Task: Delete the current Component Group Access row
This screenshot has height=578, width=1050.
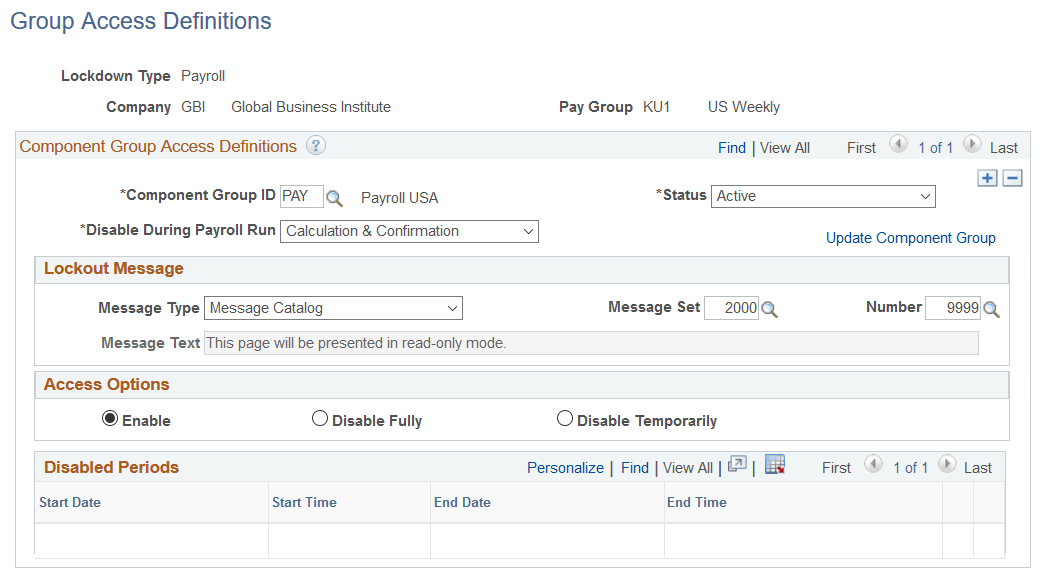Action: pyautogui.click(x=1011, y=177)
